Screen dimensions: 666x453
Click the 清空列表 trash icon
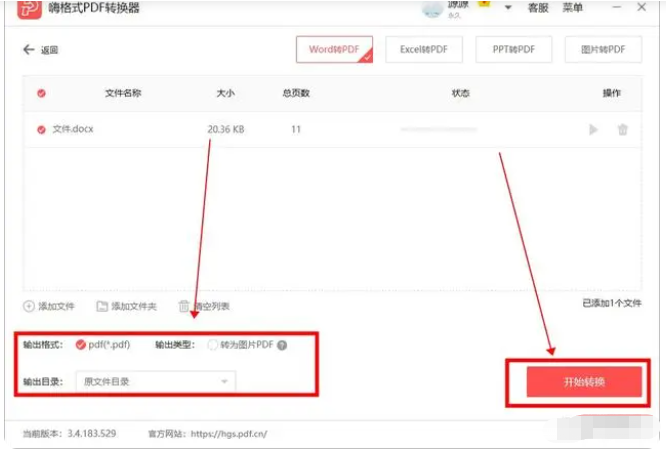point(184,306)
